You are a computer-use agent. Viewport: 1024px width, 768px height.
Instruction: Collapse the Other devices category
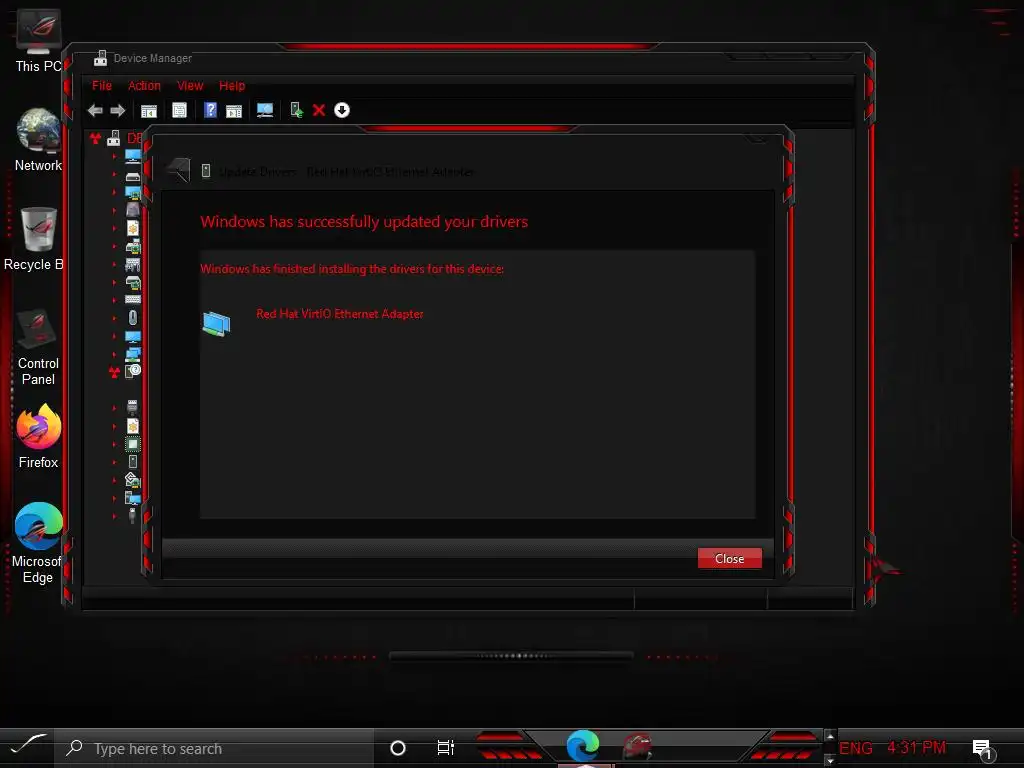pos(114,372)
